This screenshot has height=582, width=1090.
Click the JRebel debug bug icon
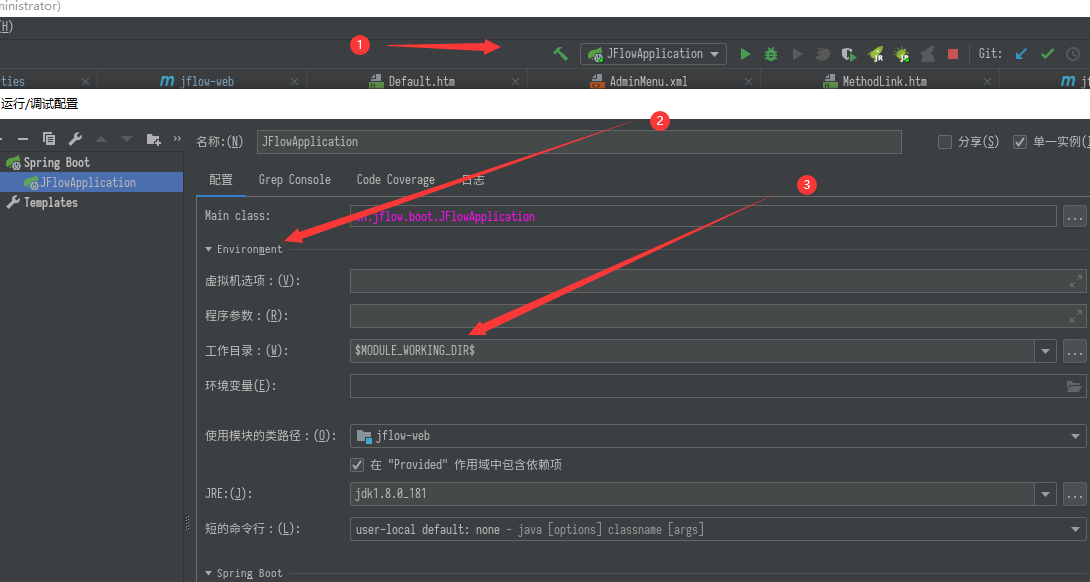pos(901,54)
